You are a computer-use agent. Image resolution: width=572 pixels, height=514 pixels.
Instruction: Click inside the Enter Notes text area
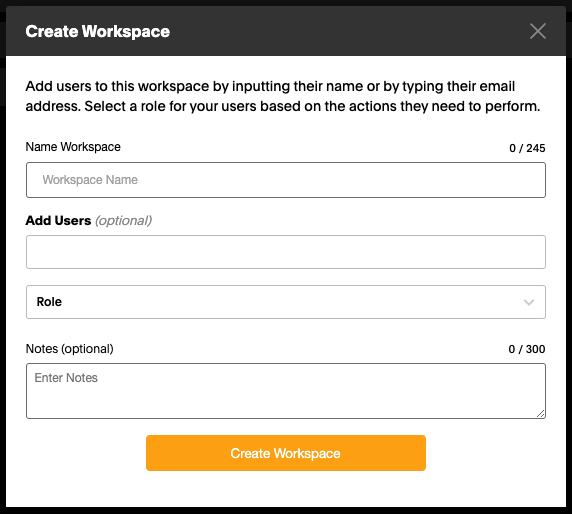tap(286, 391)
